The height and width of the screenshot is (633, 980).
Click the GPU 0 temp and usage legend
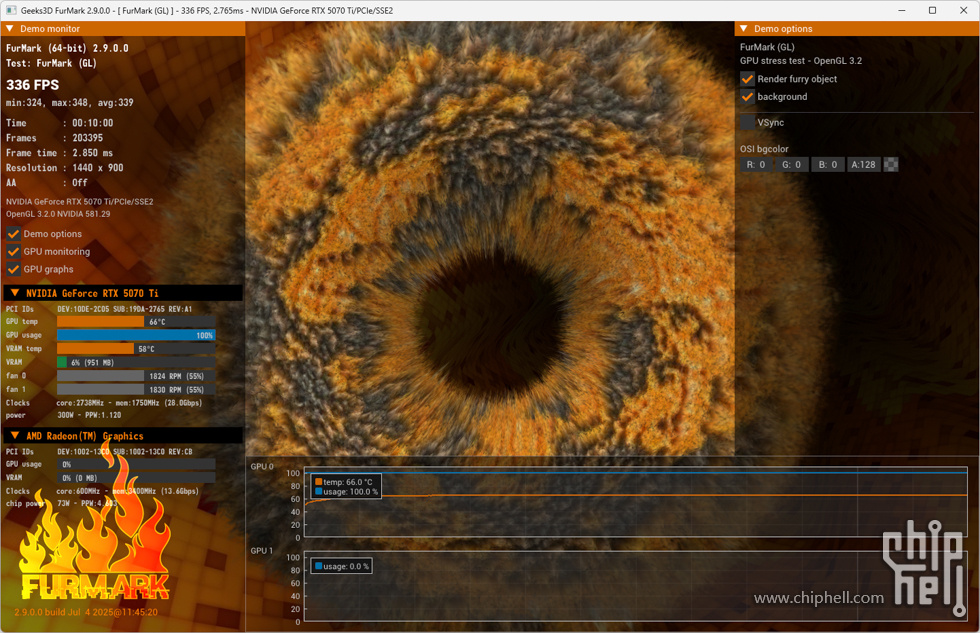pyautogui.click(x=346, y=487)
